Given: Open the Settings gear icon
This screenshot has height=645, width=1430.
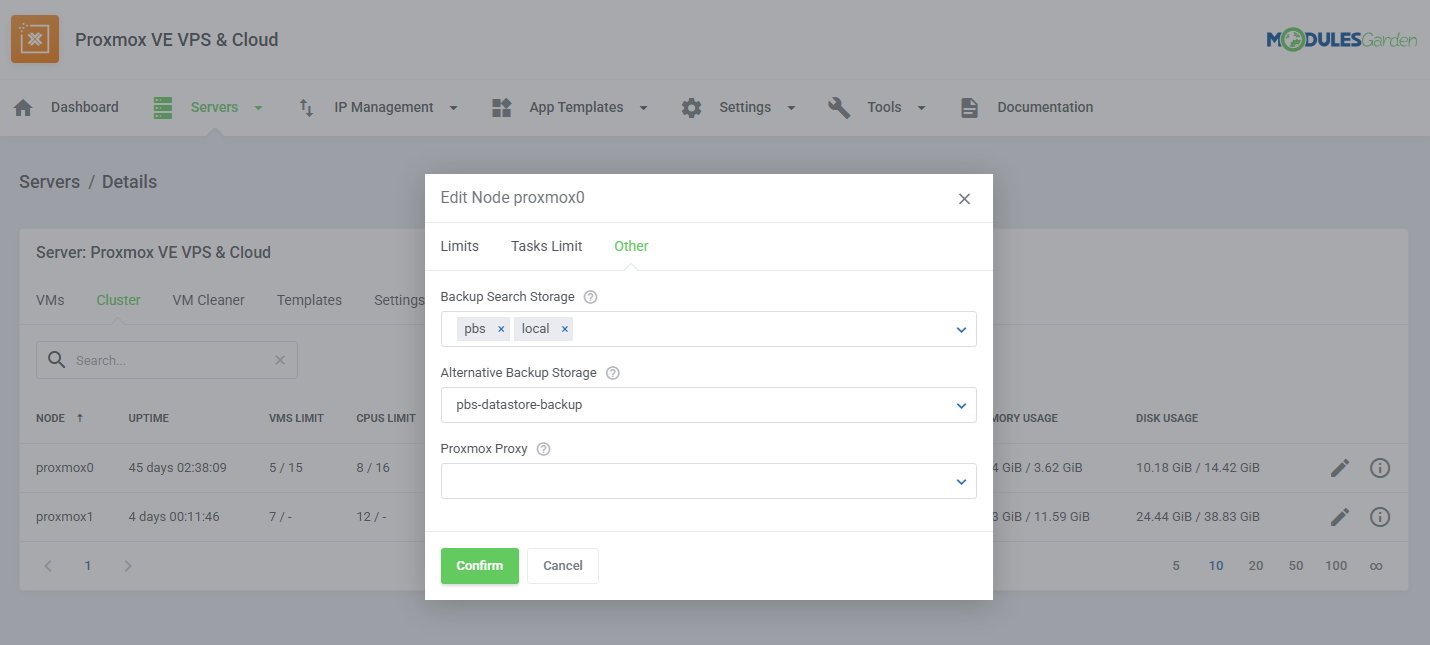Looking at the screenshot, I should point(691,107).
